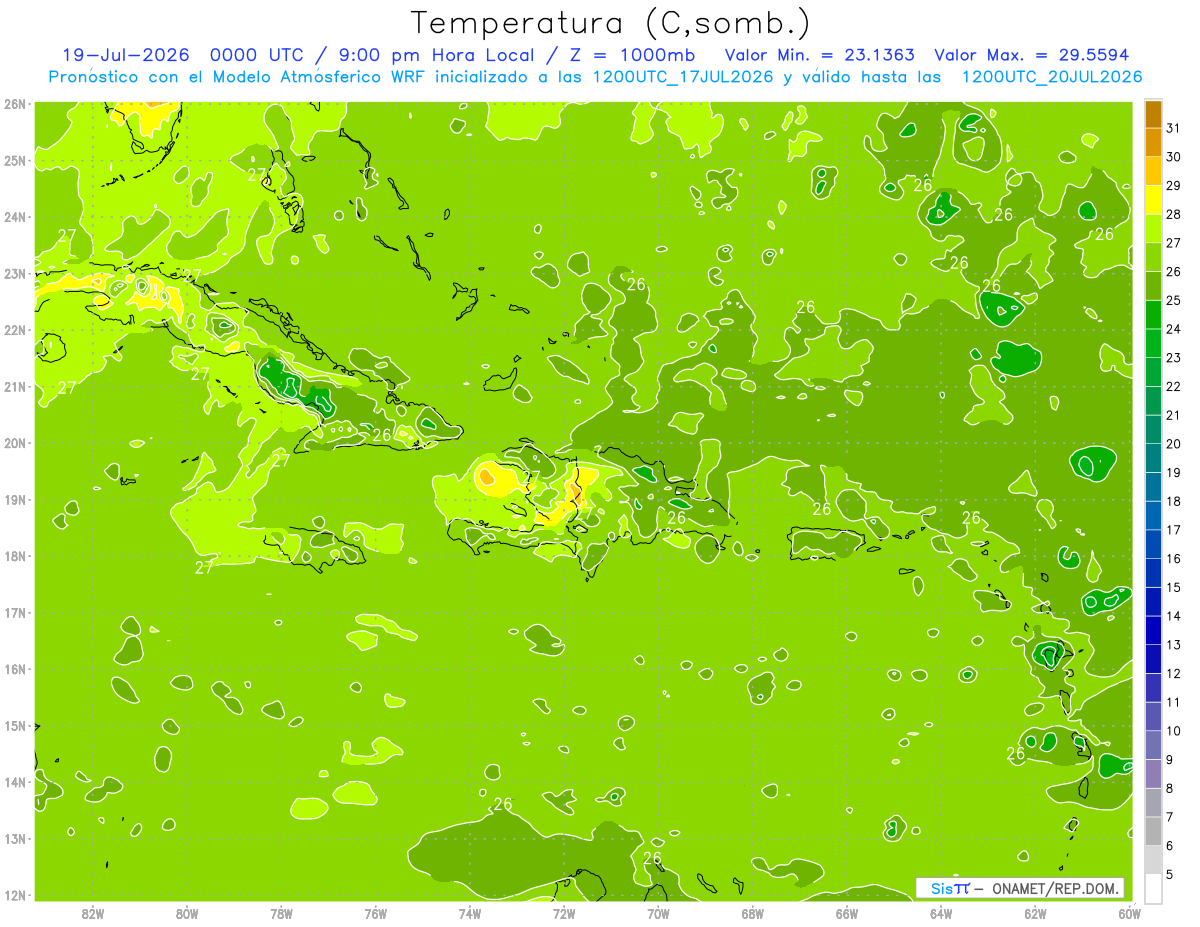The image size is (1200, 927).
Task: Click the "23N" latitude label
Action: (x=15, y=273)
